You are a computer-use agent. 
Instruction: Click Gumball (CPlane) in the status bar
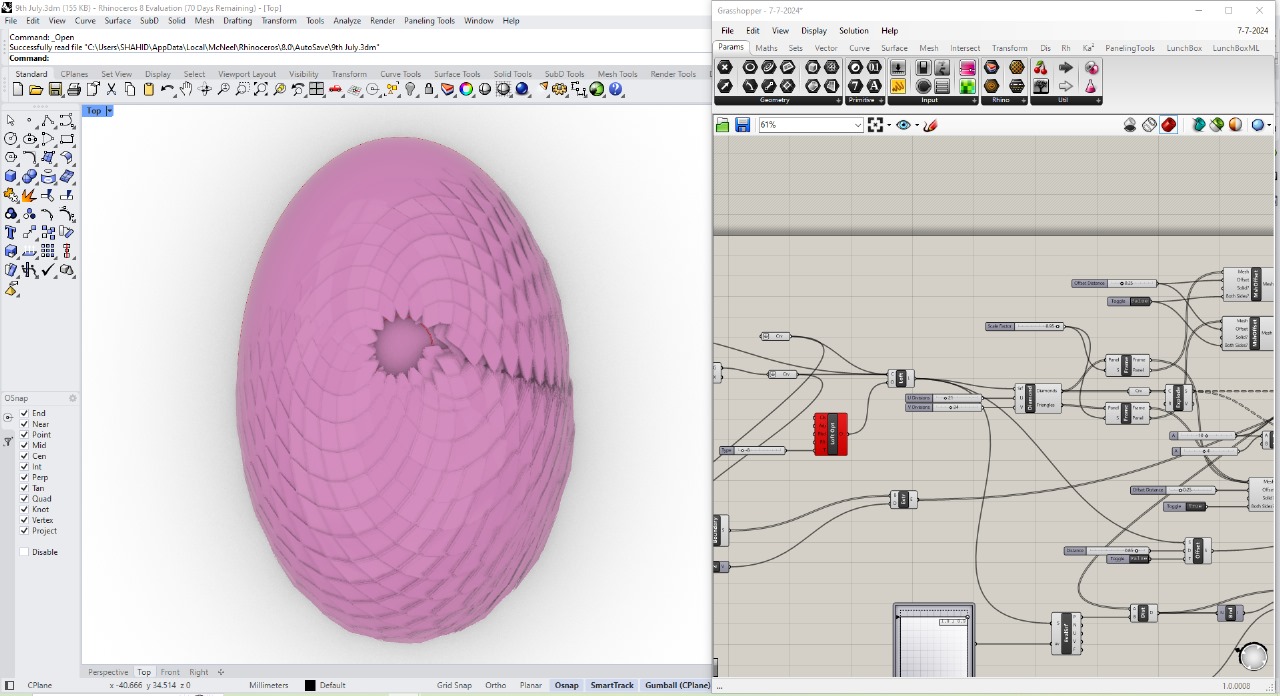(677, 685)
